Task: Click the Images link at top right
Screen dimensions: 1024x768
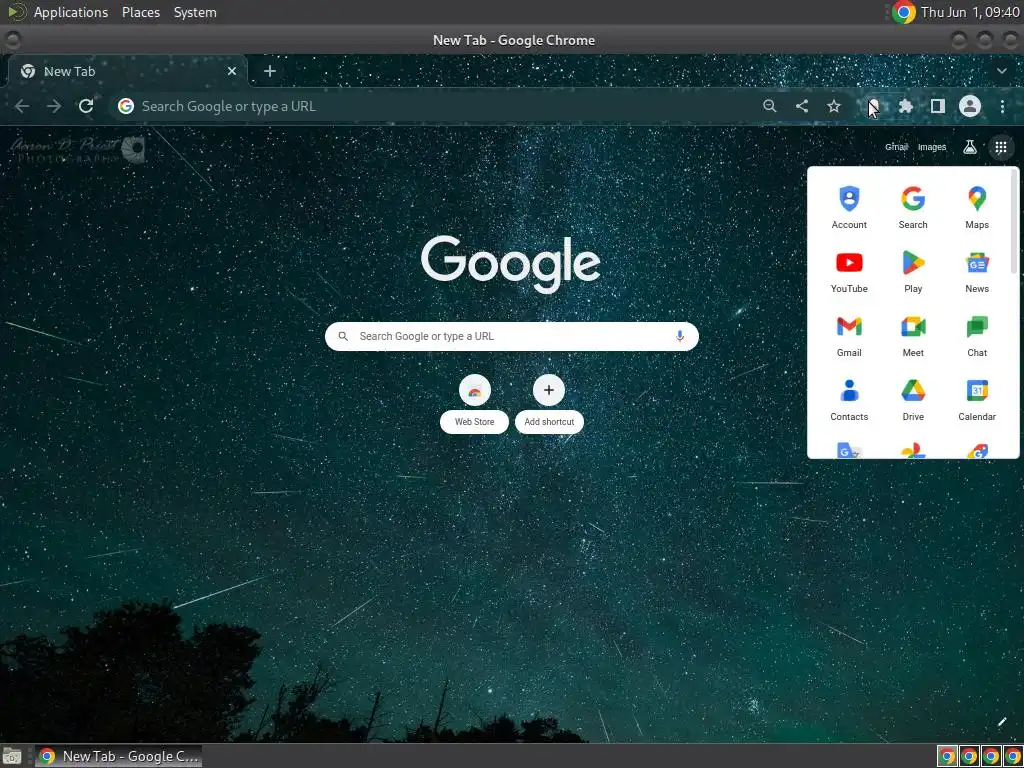Action: tap(932, 147)
